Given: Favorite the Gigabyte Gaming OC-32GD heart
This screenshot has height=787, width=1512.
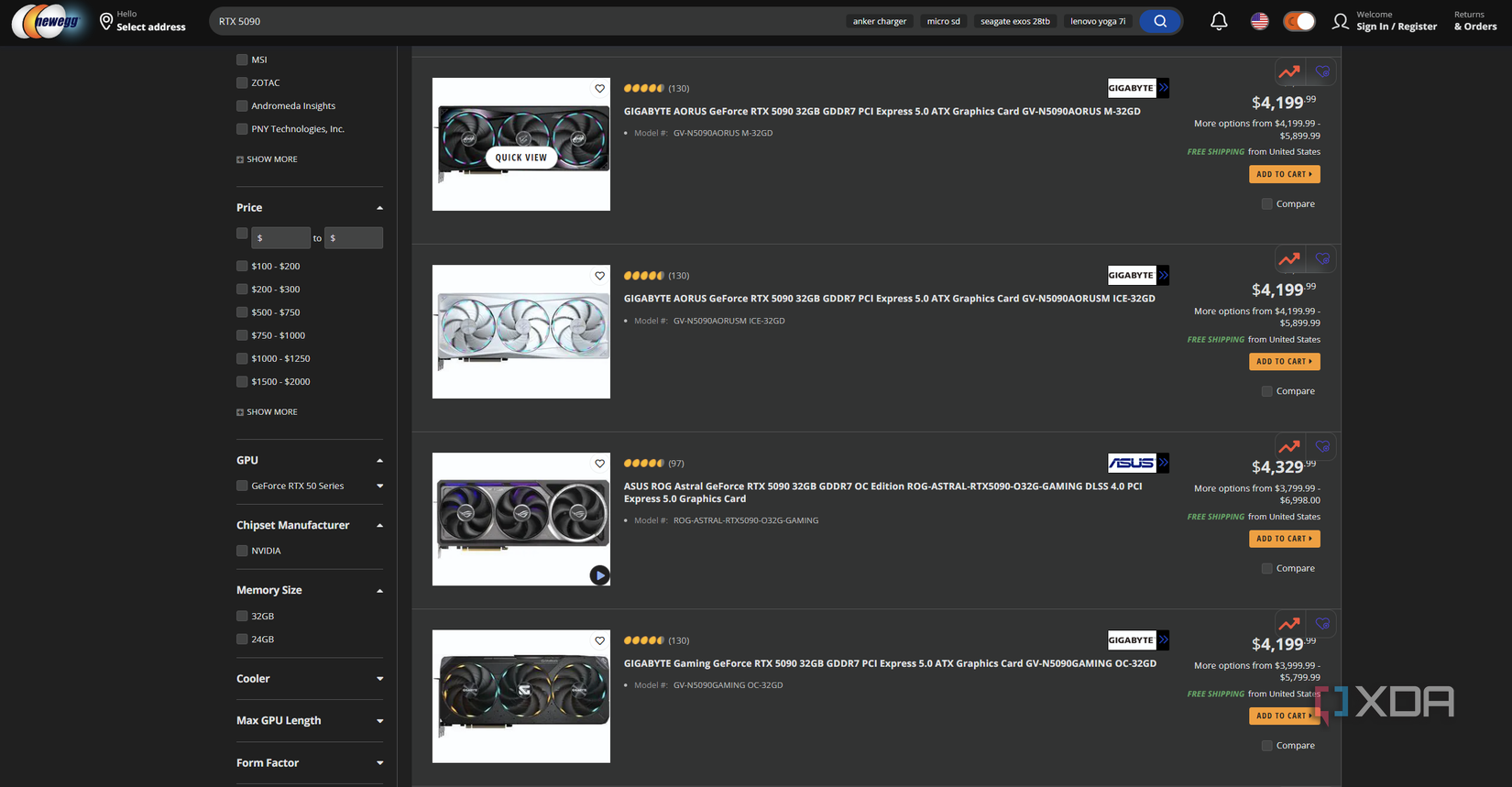Looking at the screenshot, I should pos(600,640).
